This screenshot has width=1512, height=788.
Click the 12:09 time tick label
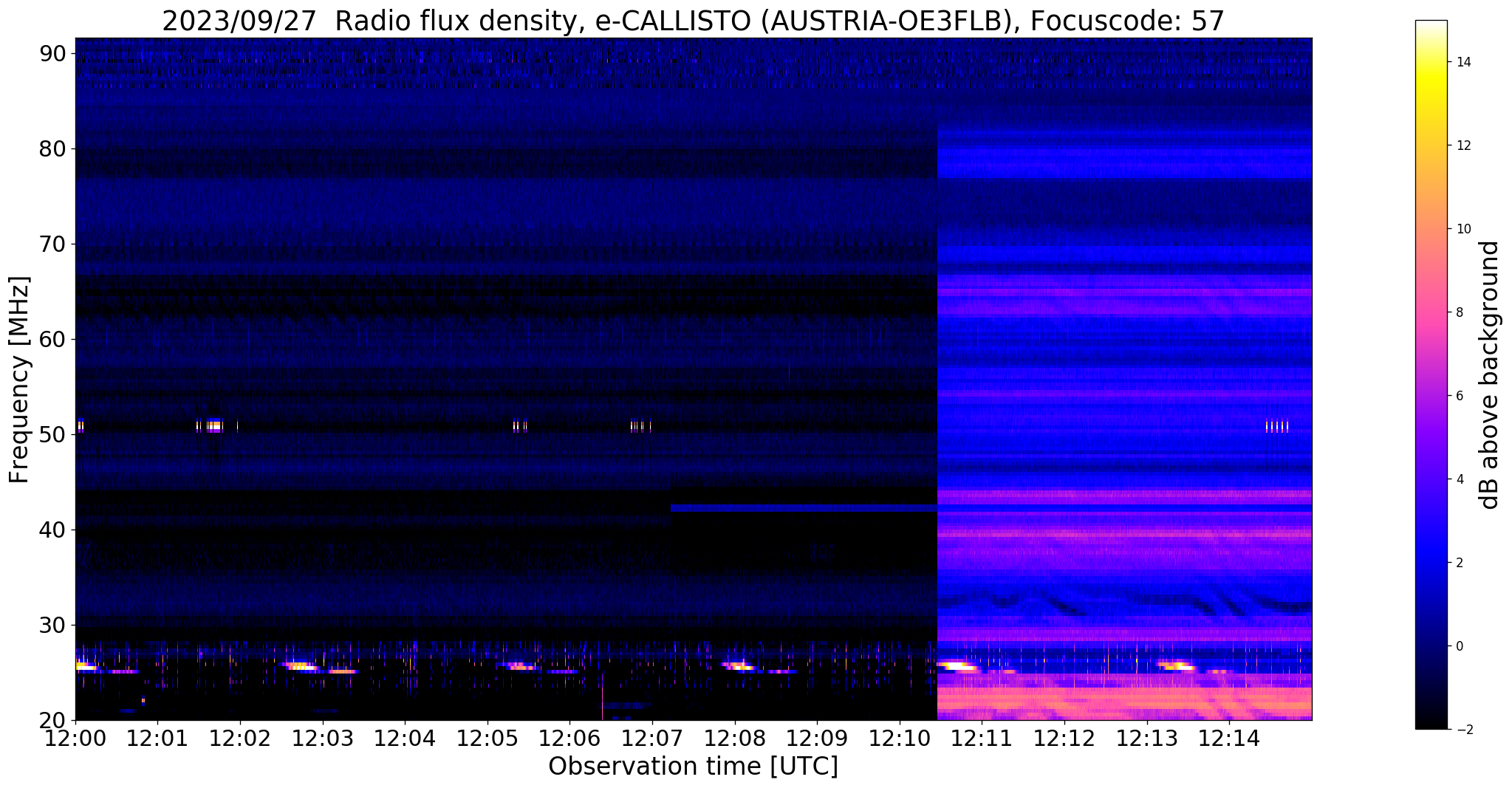(817, 737)
